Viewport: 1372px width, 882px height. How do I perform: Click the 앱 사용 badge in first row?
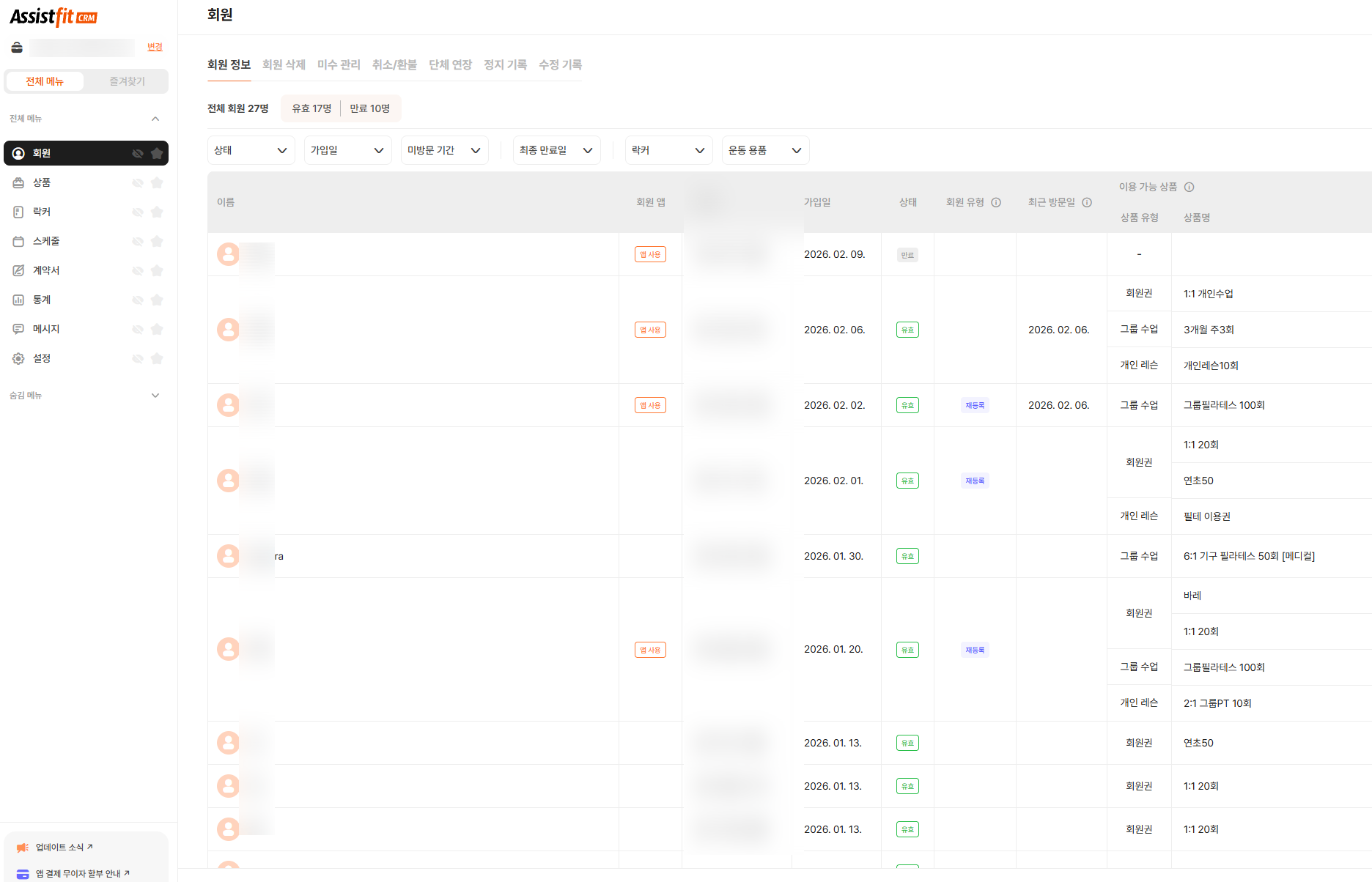(x=650, y=254)
